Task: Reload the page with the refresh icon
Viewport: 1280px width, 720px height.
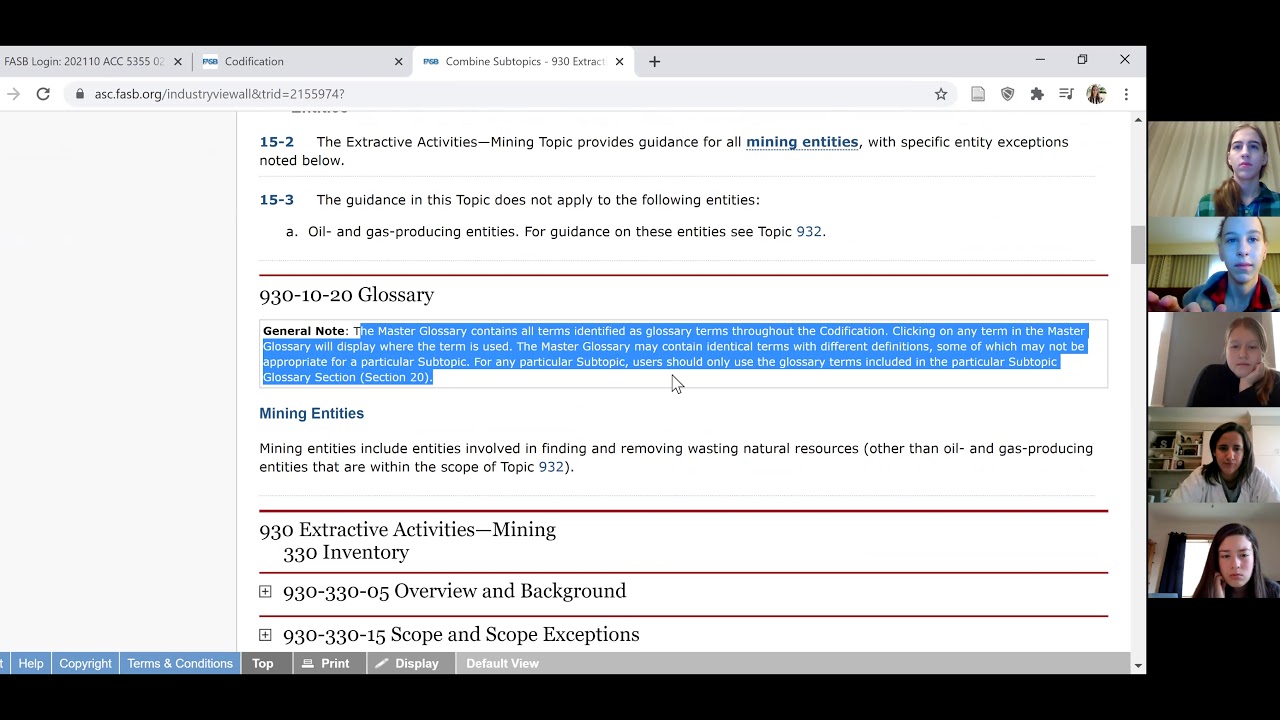Action: (43, 94)
